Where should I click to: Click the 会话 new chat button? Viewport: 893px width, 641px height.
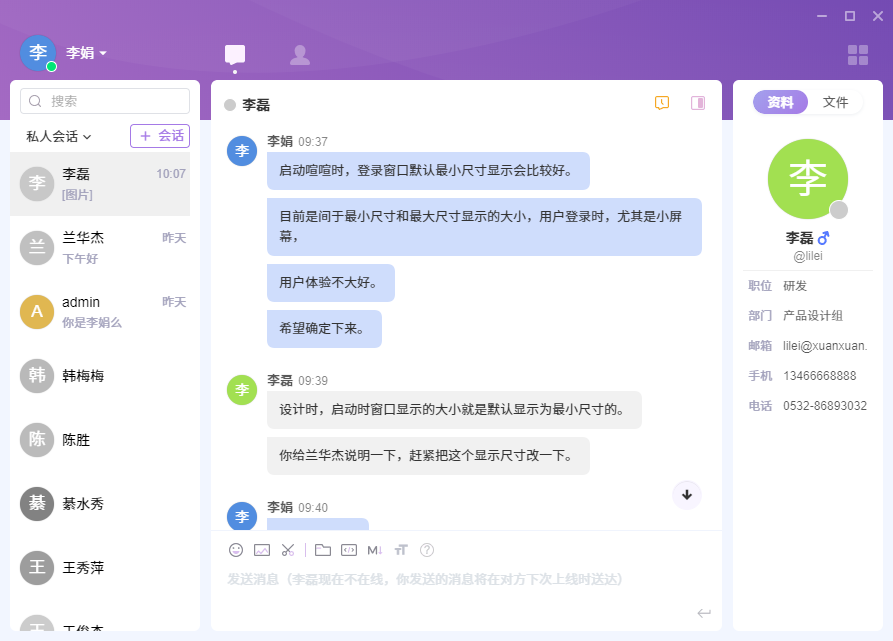pyautogui.click(x=160, y=136)
